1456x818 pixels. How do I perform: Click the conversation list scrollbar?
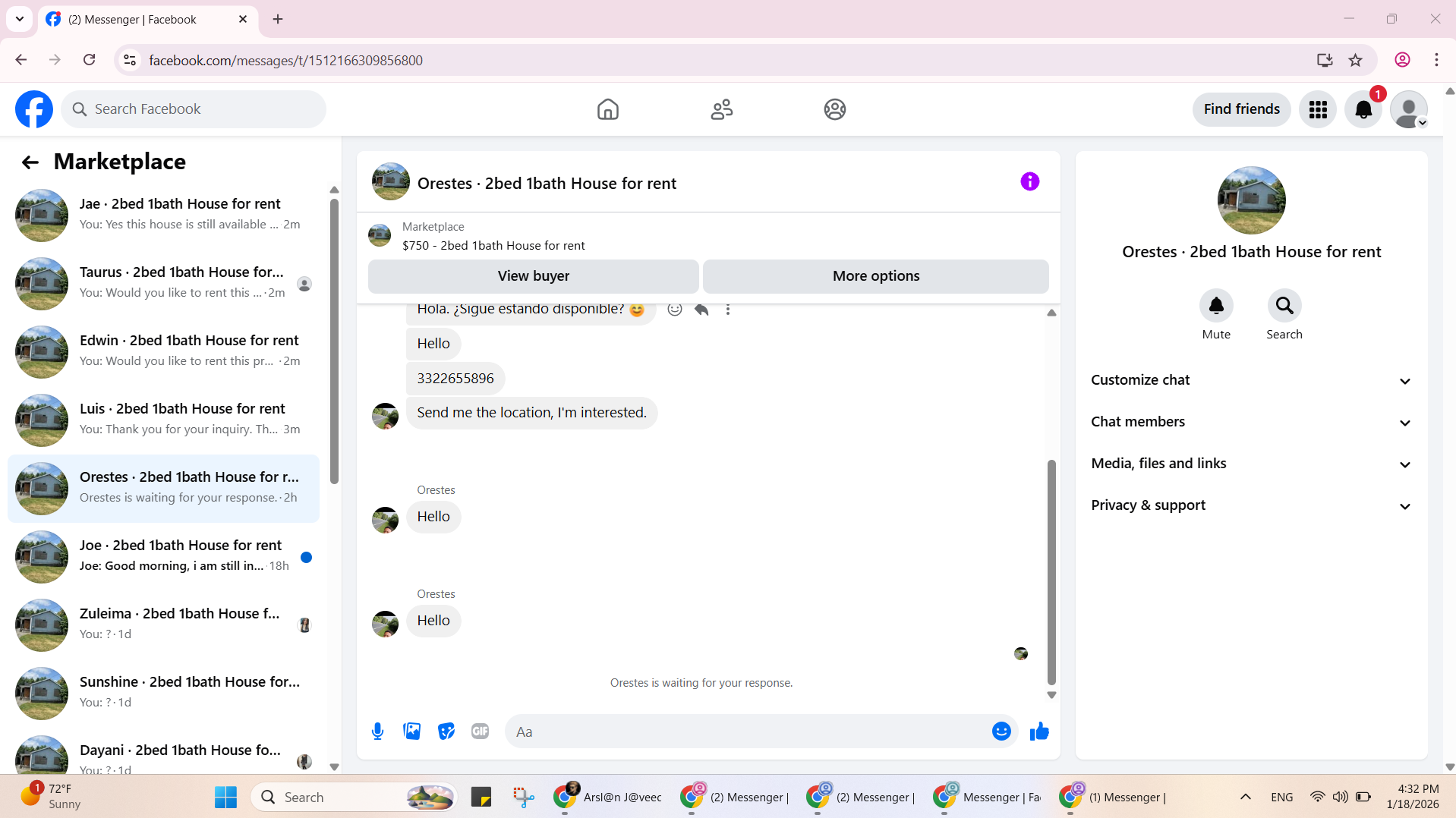[334, 341]
